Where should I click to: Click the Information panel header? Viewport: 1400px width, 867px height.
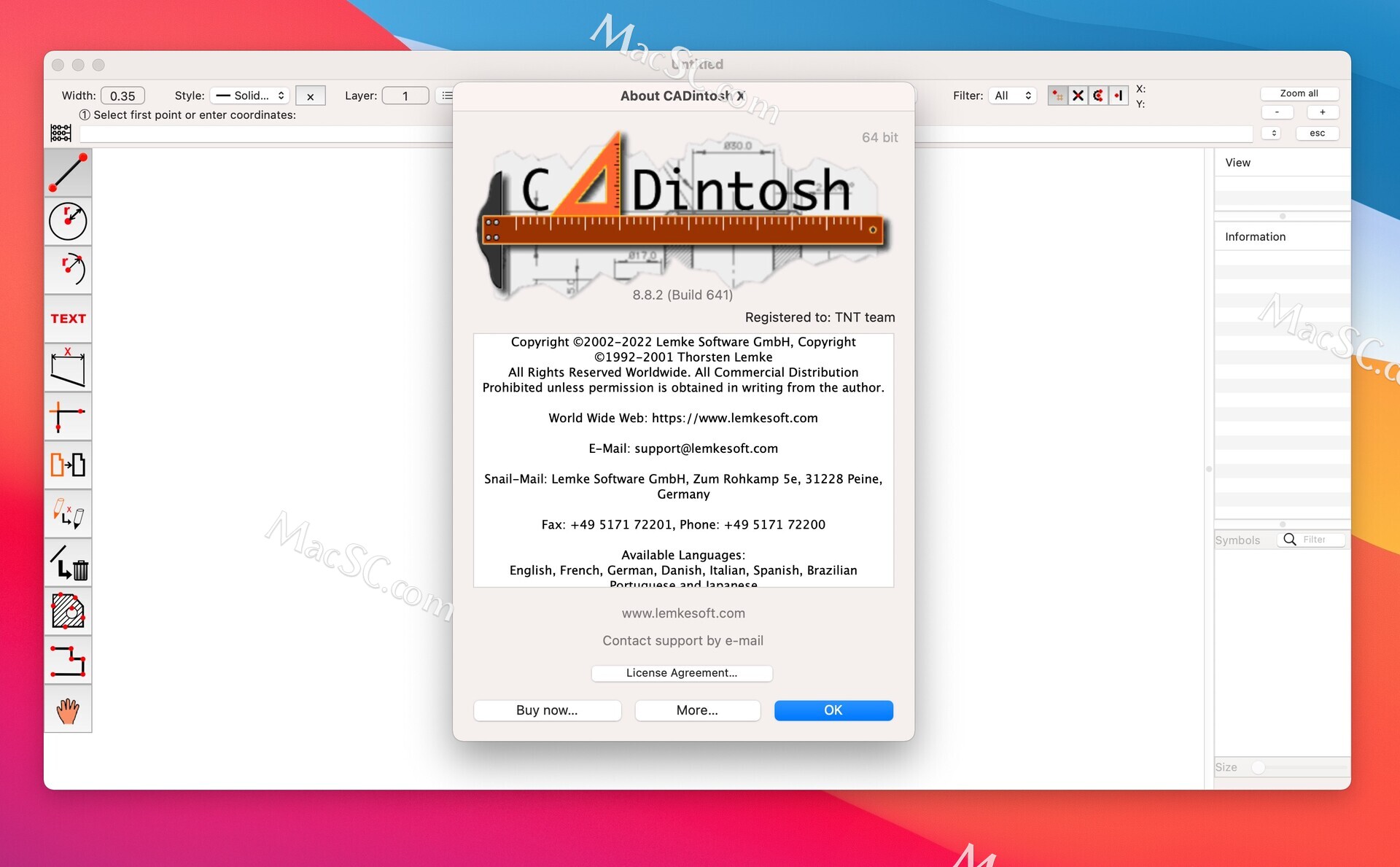tap(1282, 237)
